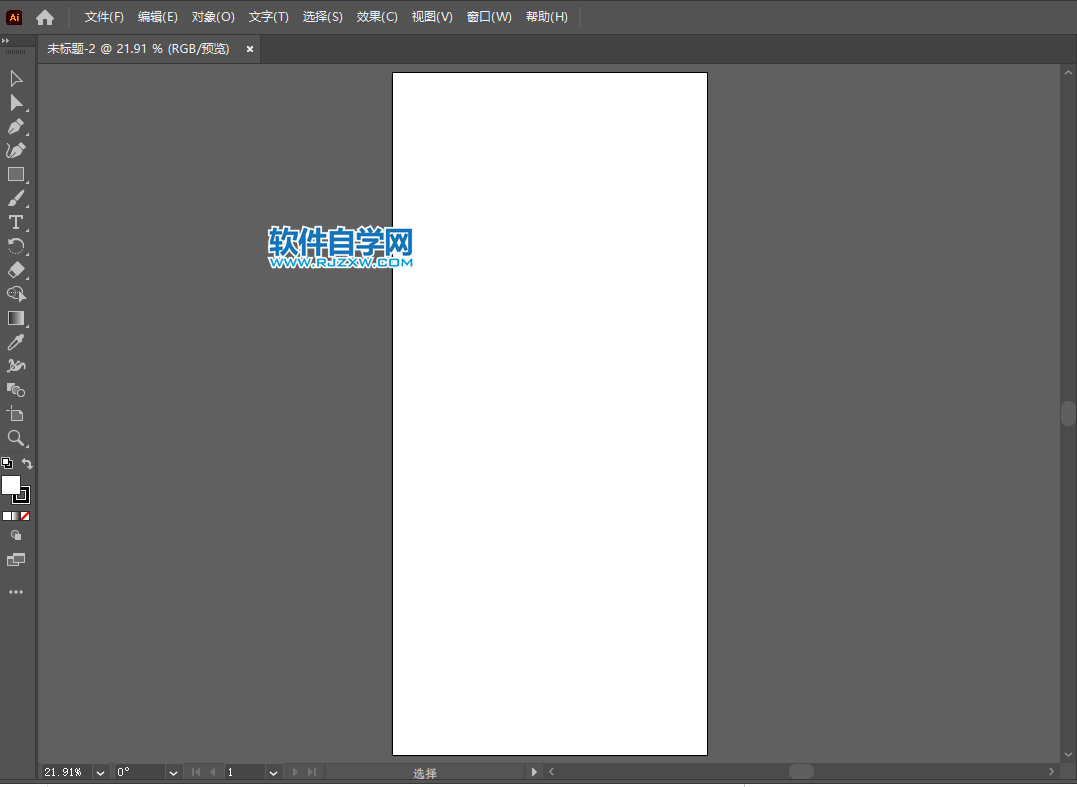Image resolution: width=1077 pixels, height=787 pixels.
Task: Select the Eyedropper tool
Action: [16, 343]
